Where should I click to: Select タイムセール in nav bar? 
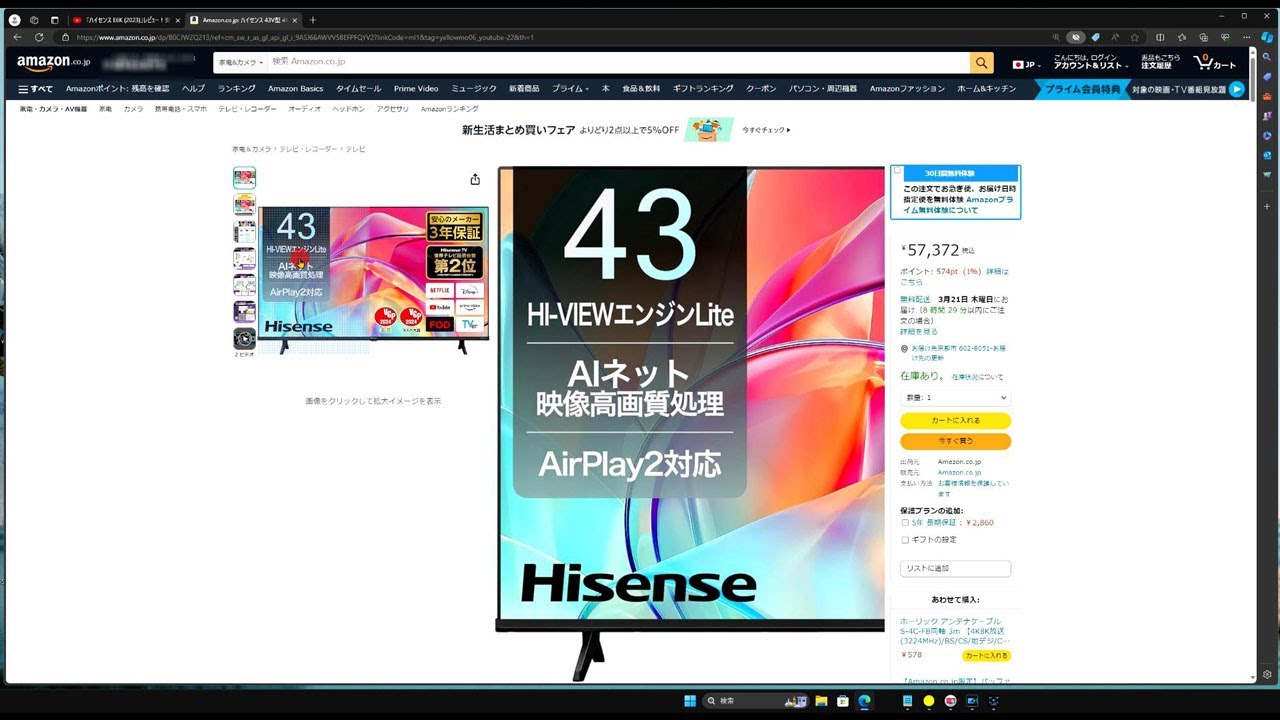tap(358, 89)
